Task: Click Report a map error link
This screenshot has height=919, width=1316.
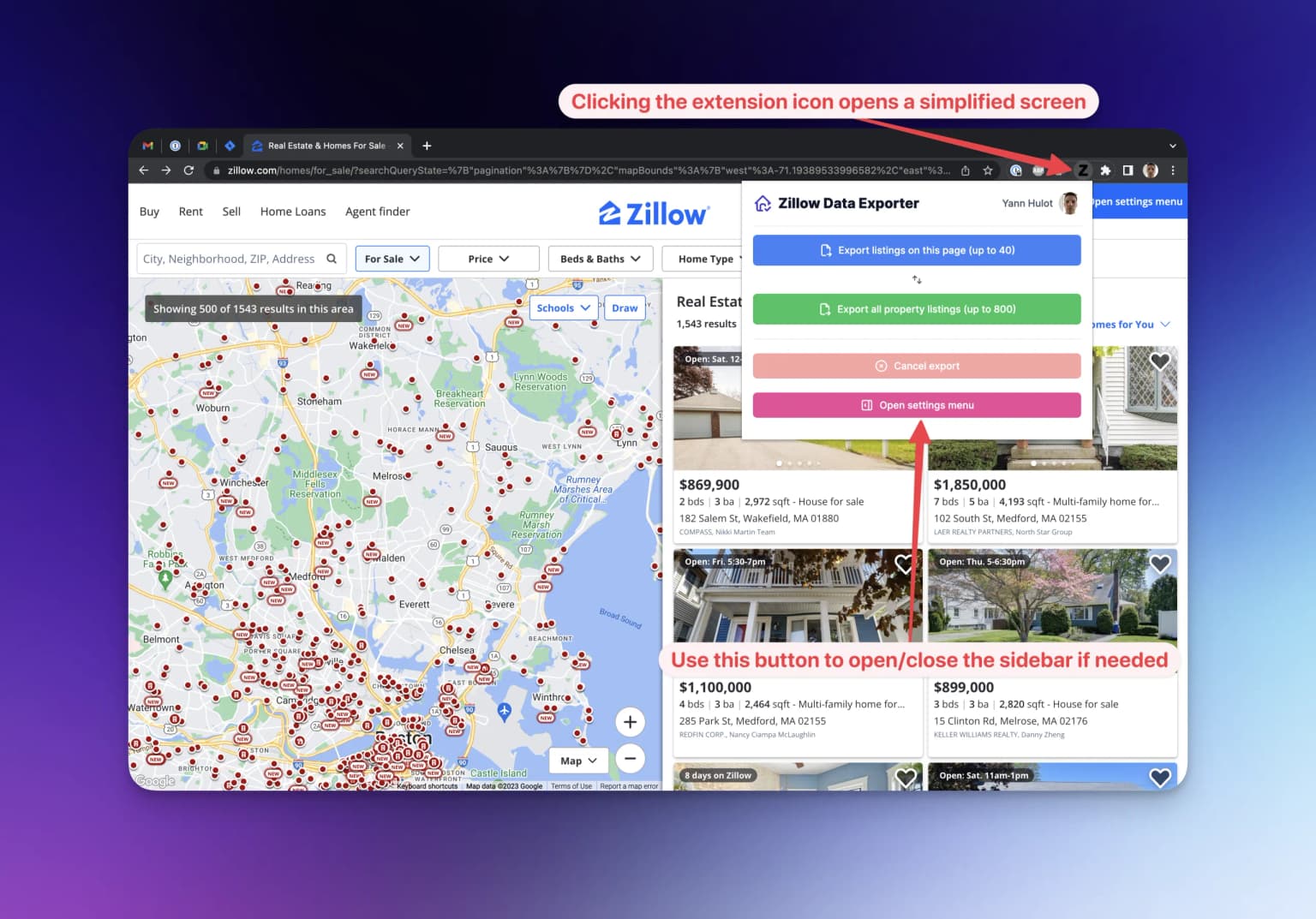Action: tap(629, 786)
